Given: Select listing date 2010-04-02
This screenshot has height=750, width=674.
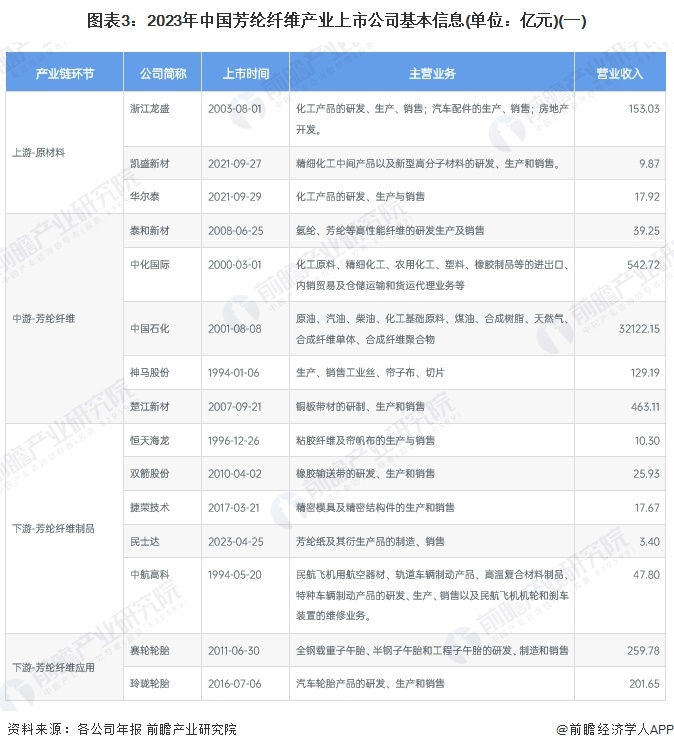Looking at the screenshot, I should pyautogui.click(x=235, y=474).
